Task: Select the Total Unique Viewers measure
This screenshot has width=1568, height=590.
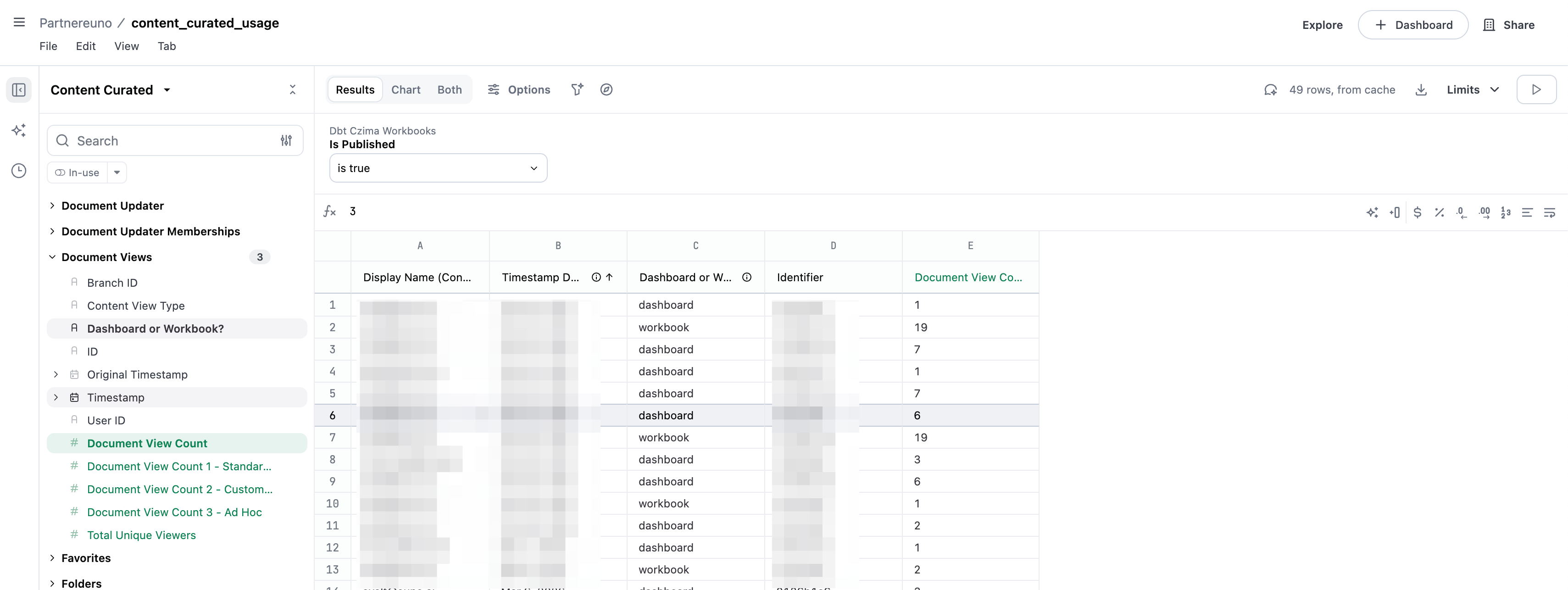Action: 141,535
